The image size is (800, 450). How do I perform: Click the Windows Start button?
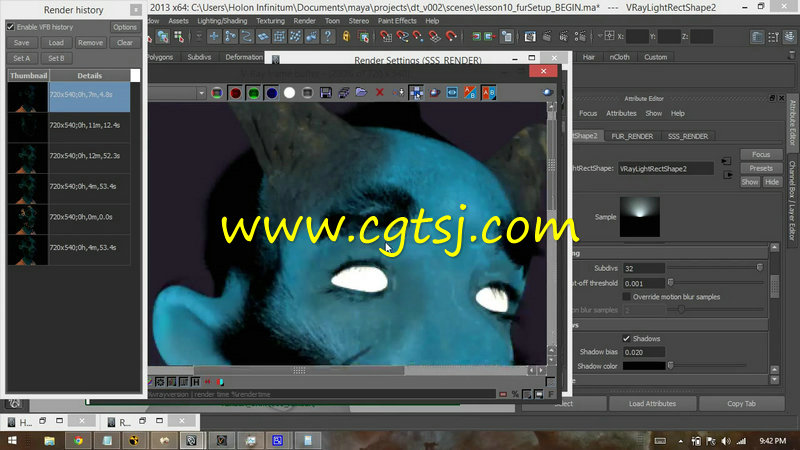click(12, 440)
